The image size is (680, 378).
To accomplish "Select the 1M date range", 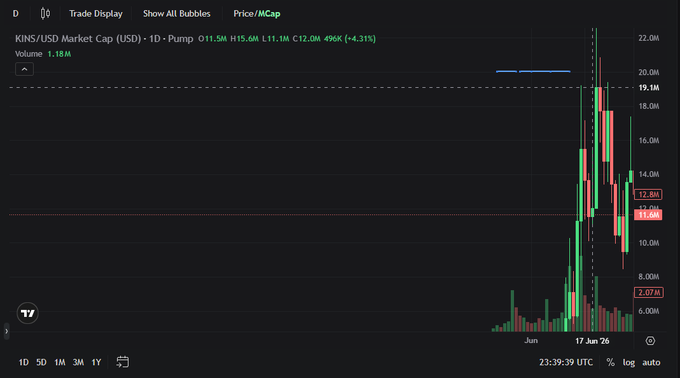I will [x=60, y=362].
